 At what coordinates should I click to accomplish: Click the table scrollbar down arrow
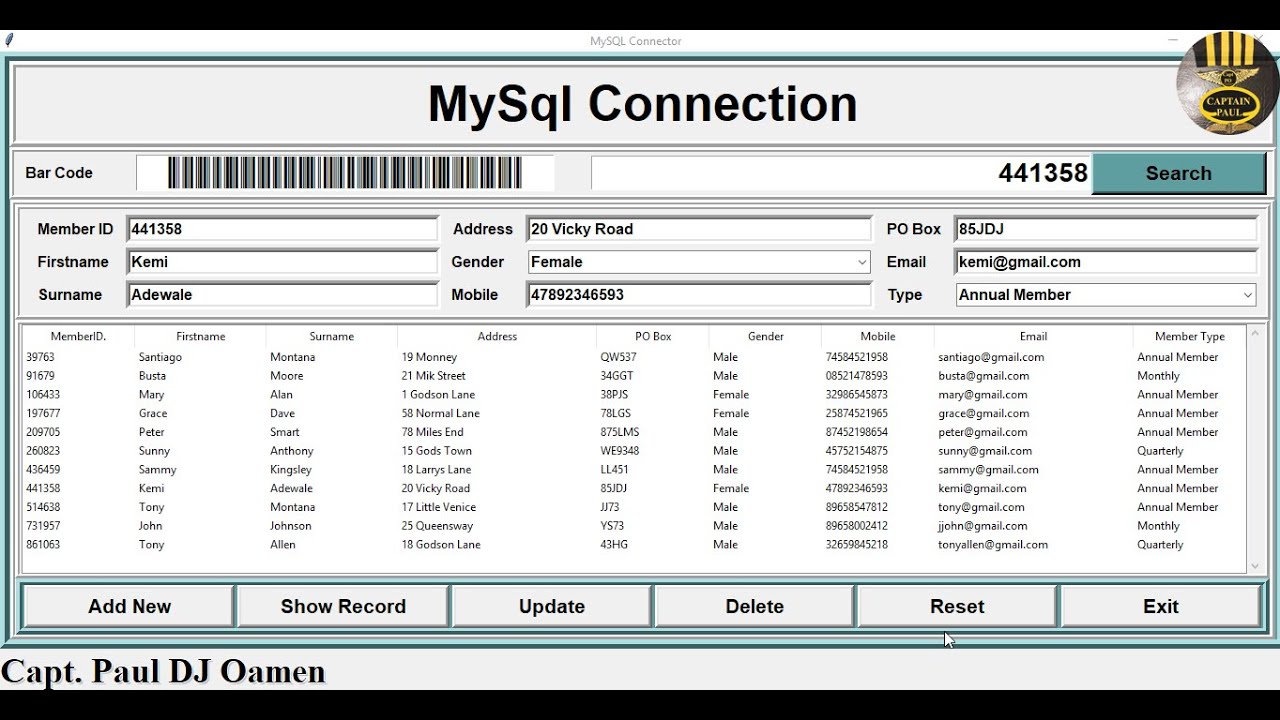click(x=1256, y=566)
